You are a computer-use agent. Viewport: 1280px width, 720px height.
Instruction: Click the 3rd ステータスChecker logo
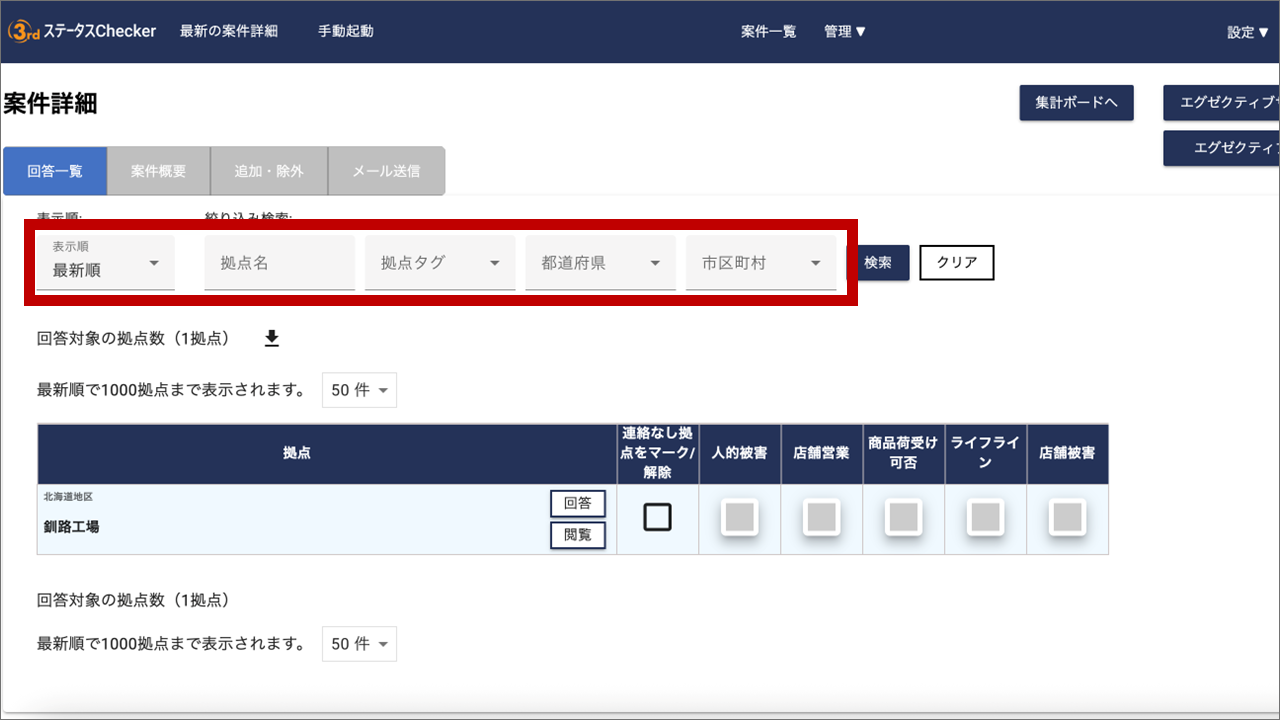[83, 31]
